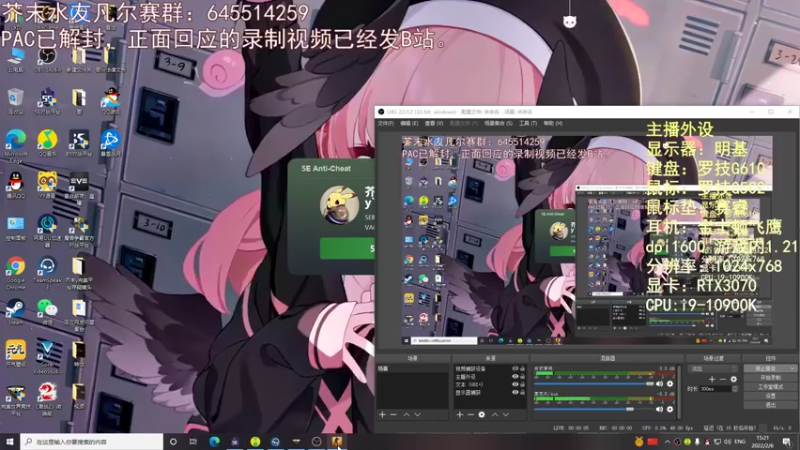Image resolution: width=800 pixels, height=450 pixels.
Task: Open desktop audio mixer settings gear
Action: click(x=670, y=384)
